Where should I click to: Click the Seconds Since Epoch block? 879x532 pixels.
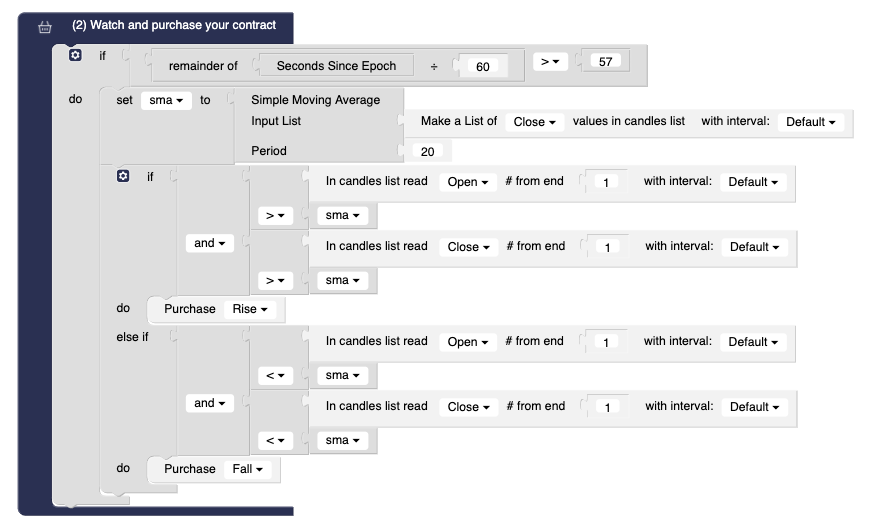(x=336, y=67)
